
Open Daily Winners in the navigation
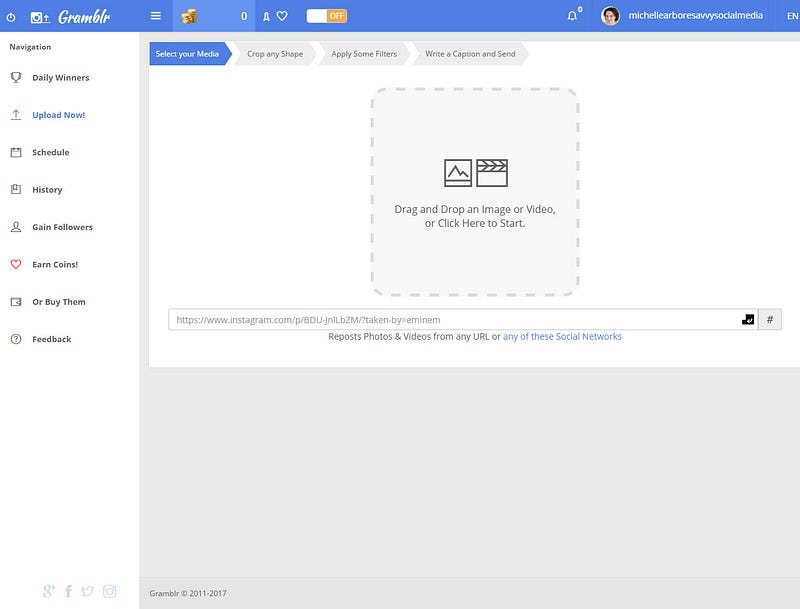(61, 78)
